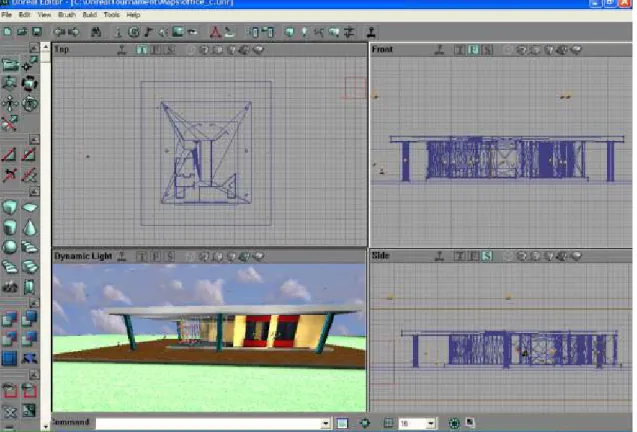This screenshot has height=432, width=637.
Task: Click inside the Command input field
Action: point(208,423)
